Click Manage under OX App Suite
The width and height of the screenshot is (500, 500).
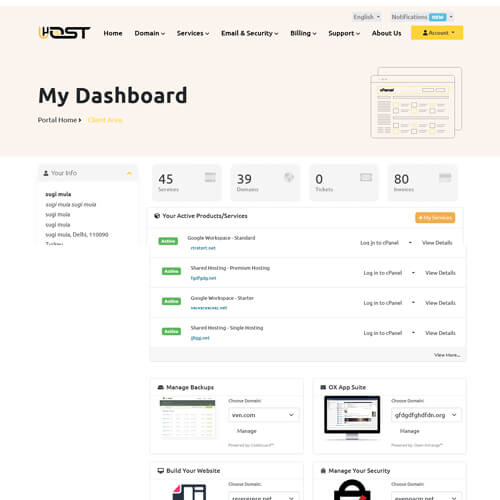coord(409,431)
